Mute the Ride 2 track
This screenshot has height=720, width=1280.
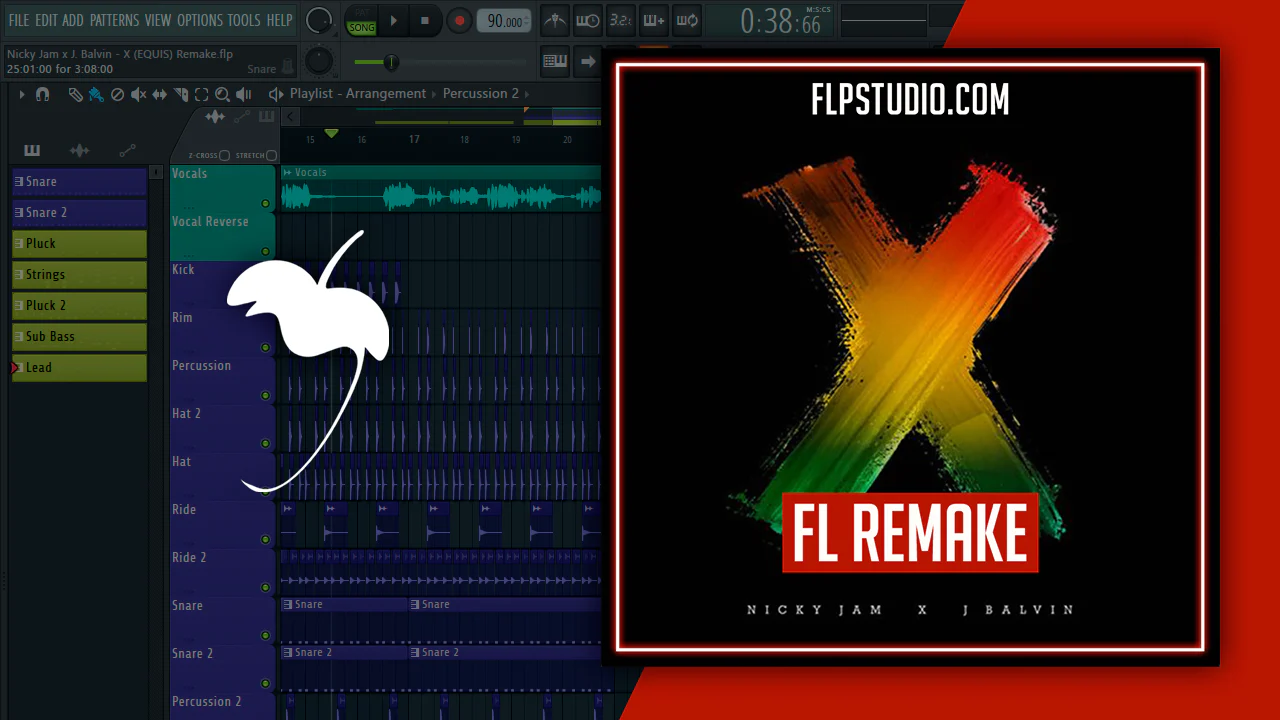click(x=265, y=588)
